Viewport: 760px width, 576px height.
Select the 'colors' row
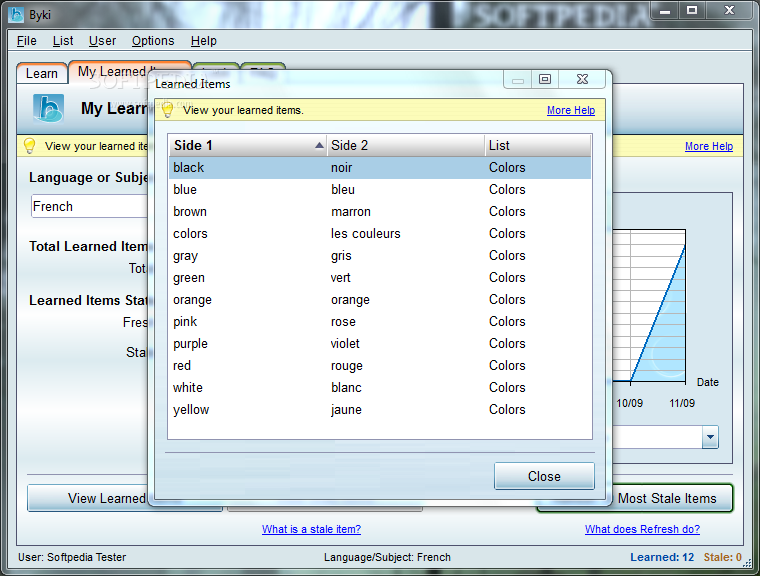(380, 234)
